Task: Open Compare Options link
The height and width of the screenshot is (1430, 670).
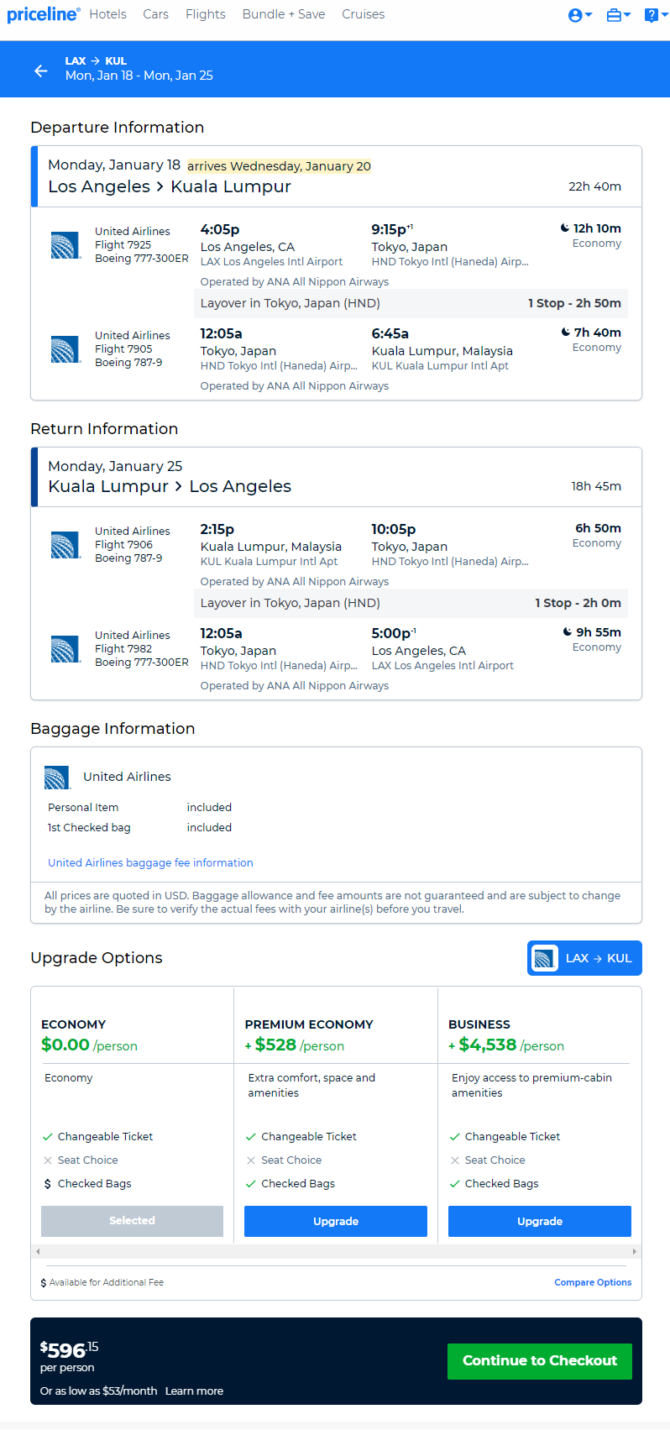Action: click(x=593, y=1282)
